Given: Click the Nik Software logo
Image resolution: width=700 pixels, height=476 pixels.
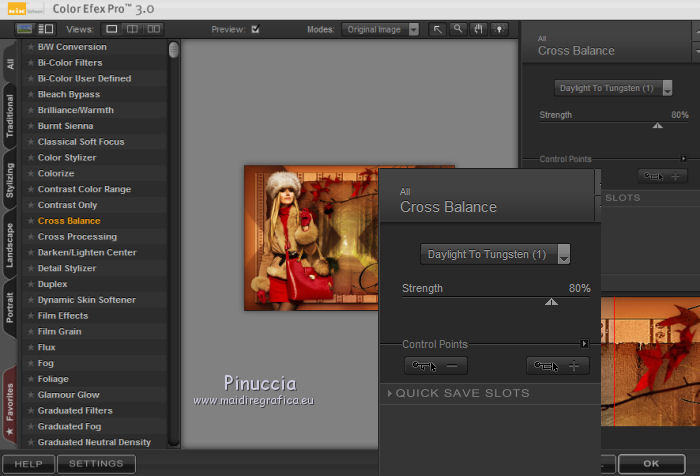Looking at the screenshot, I should click(25, 9).
